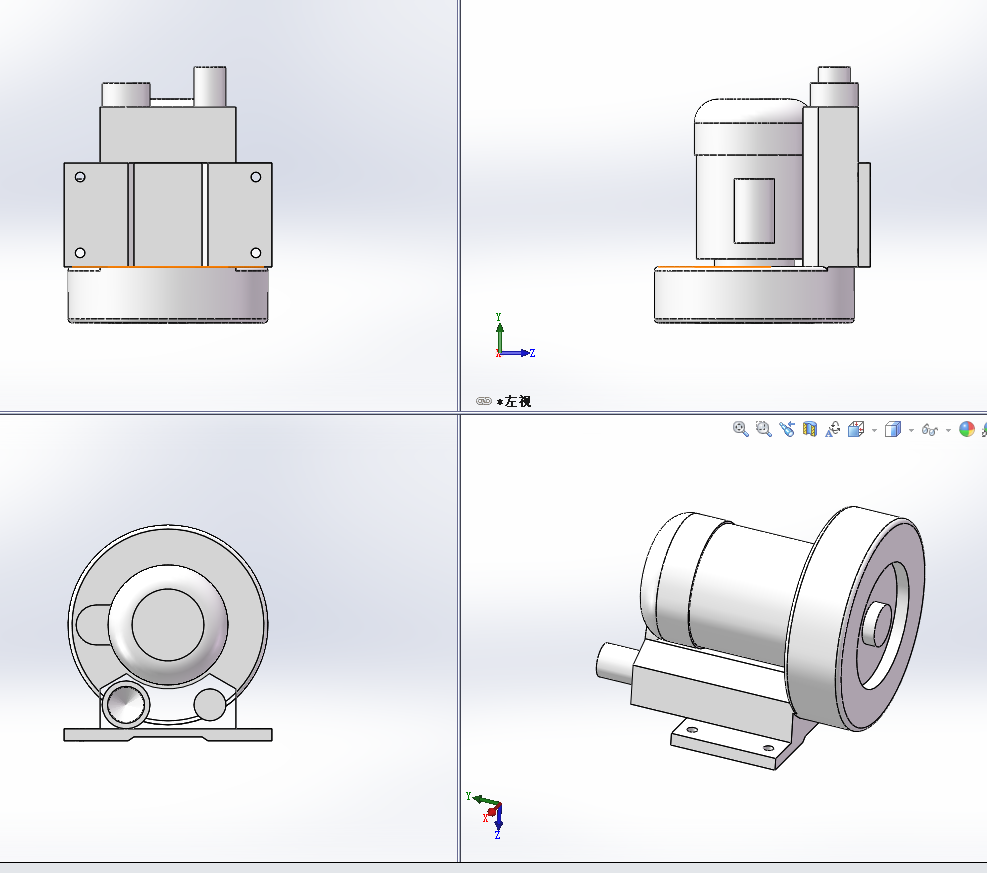Select the blower front view in bottom-left viewport
The image size is (987, 873).
168,633
